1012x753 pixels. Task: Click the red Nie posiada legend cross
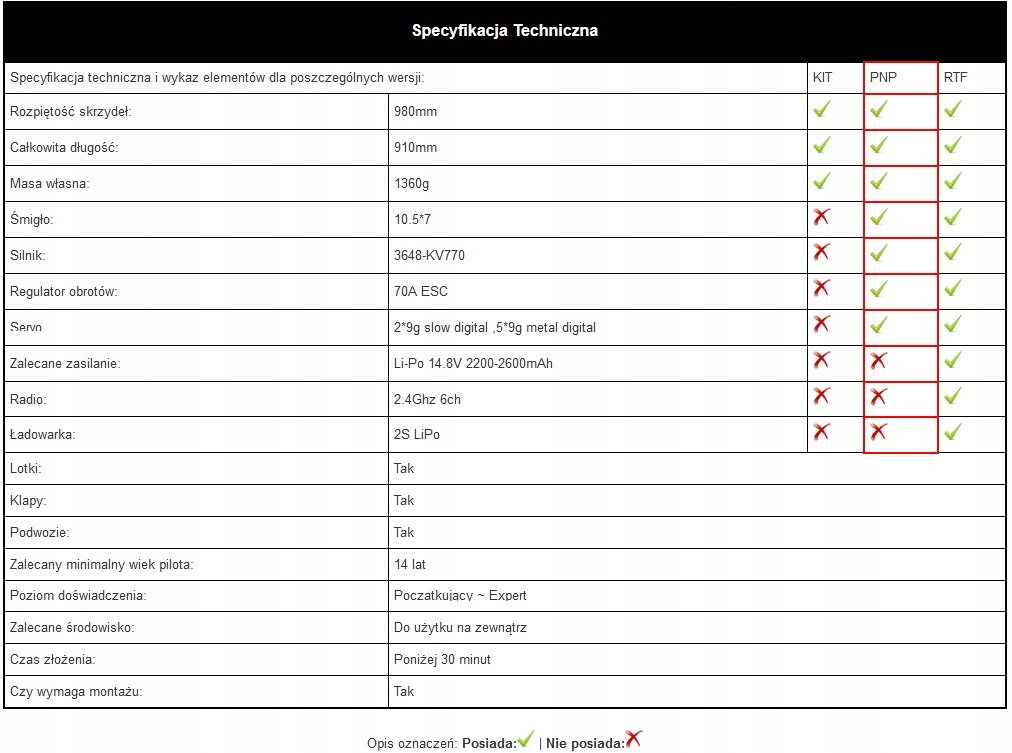point(634,739)
